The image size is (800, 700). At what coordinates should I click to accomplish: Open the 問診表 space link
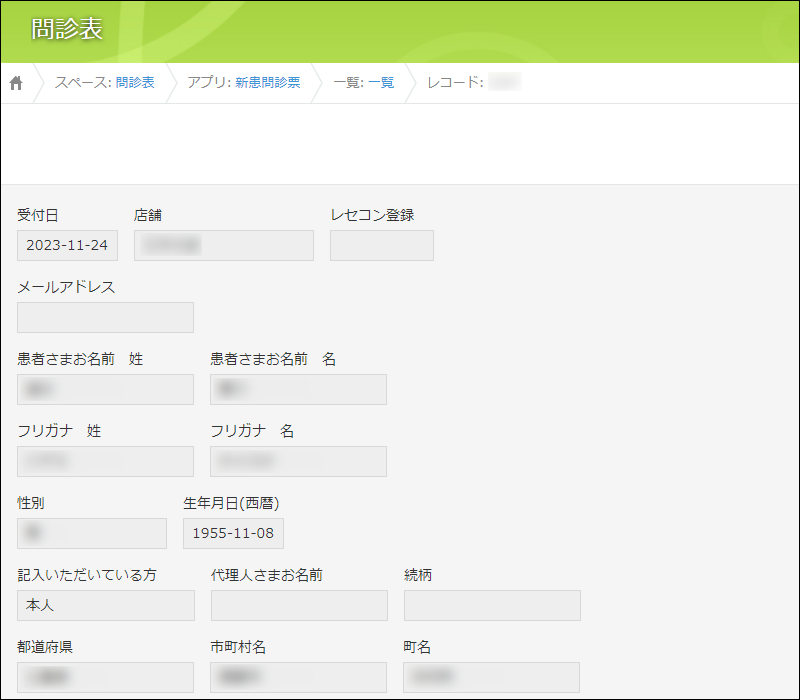click(135, 83)
